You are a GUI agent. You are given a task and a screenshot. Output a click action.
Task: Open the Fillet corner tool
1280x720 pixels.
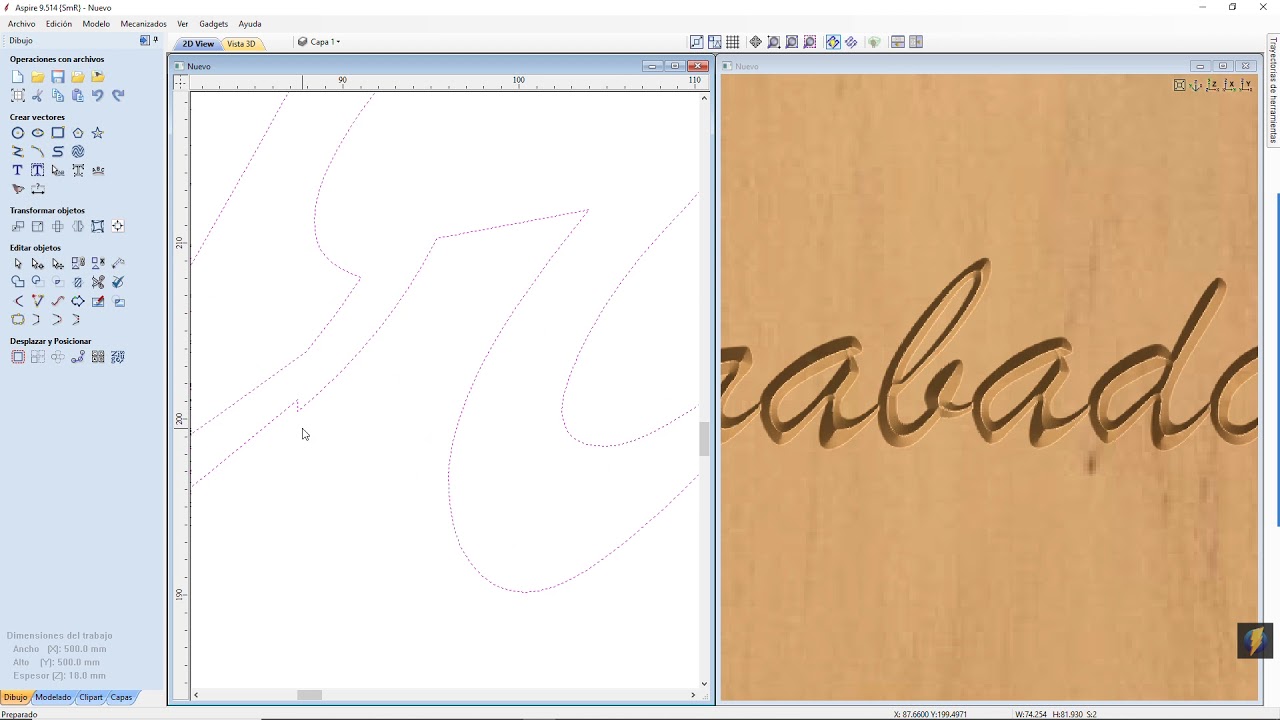(17, 302)
